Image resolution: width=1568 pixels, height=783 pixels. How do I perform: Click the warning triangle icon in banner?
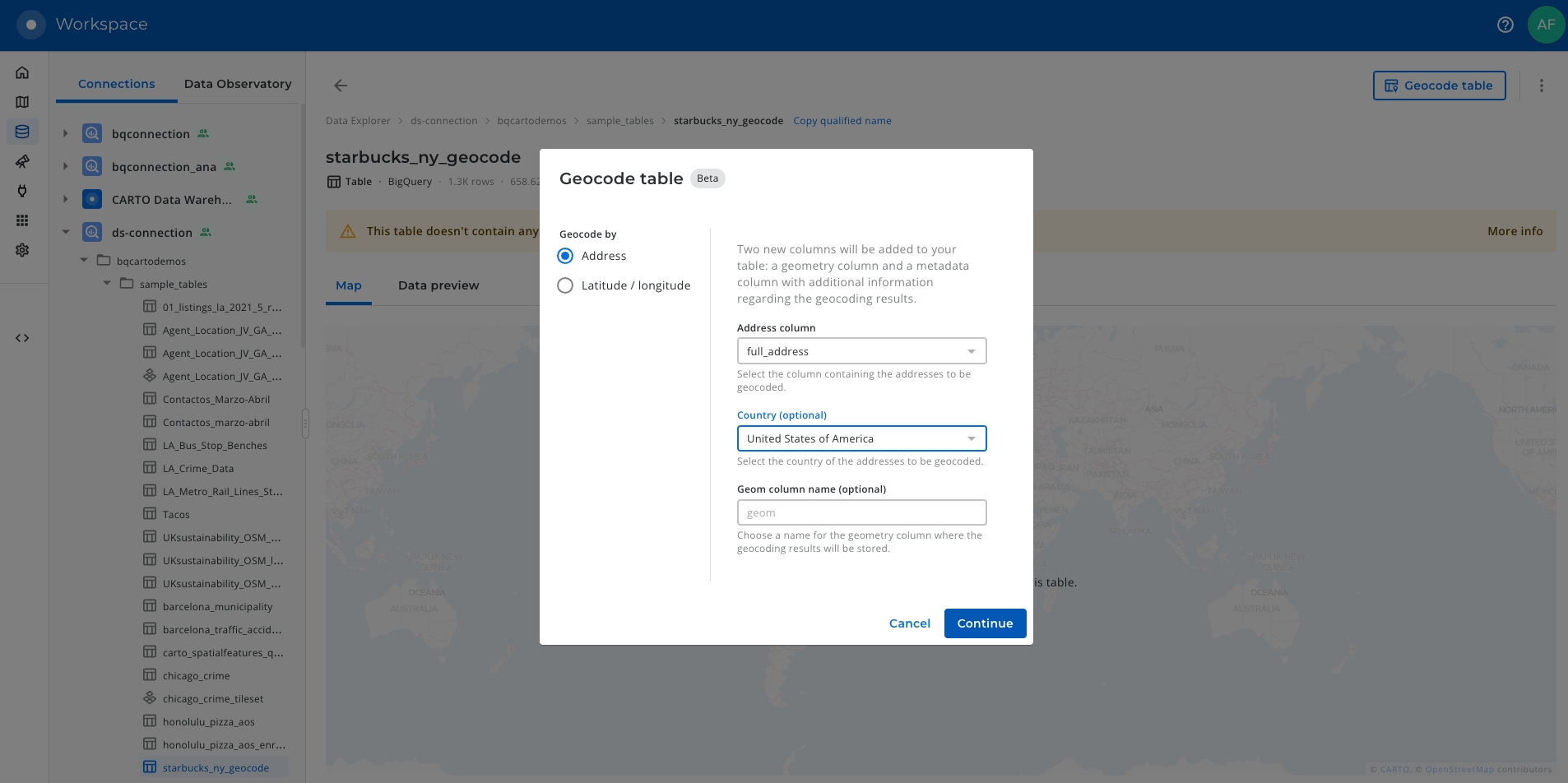click(348, 231)
